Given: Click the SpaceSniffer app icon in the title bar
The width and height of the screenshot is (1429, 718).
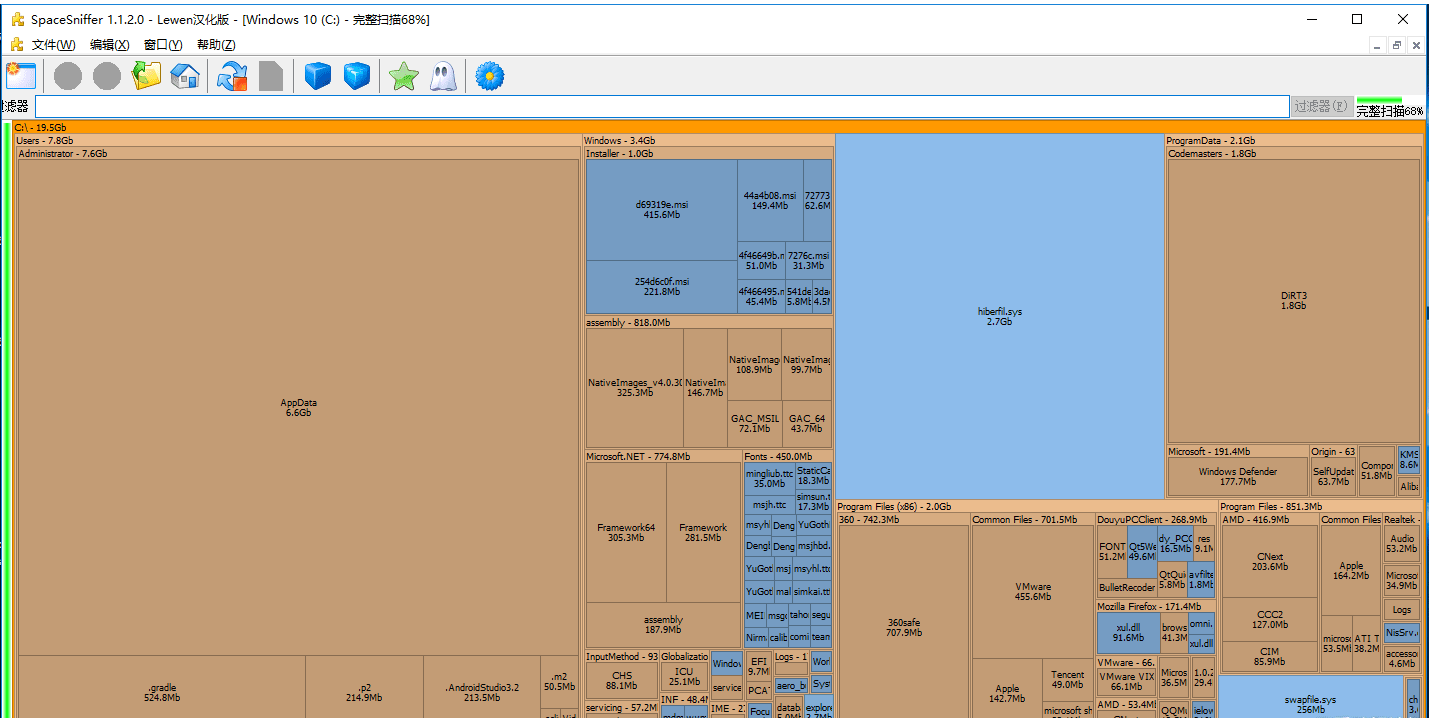Looking at the screenshot, I should 17,19.
